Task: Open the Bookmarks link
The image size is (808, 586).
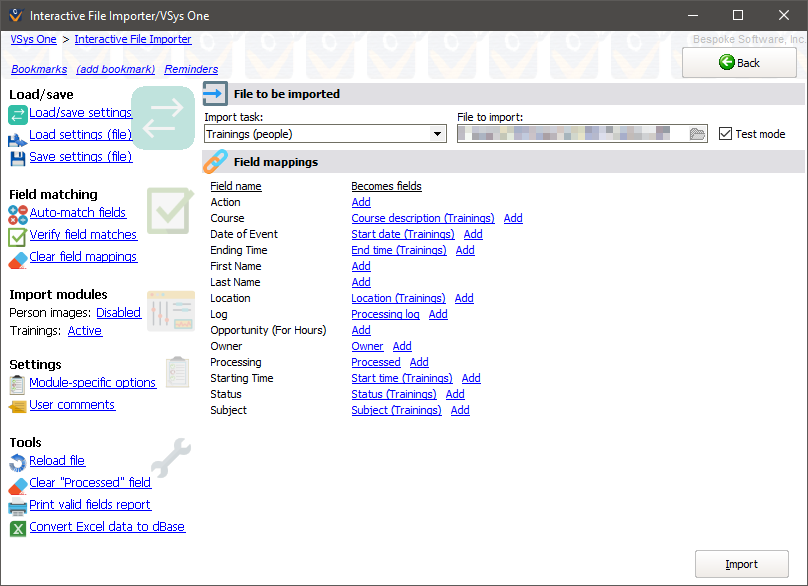Action: pyautogui.click(x=39, y=69)
